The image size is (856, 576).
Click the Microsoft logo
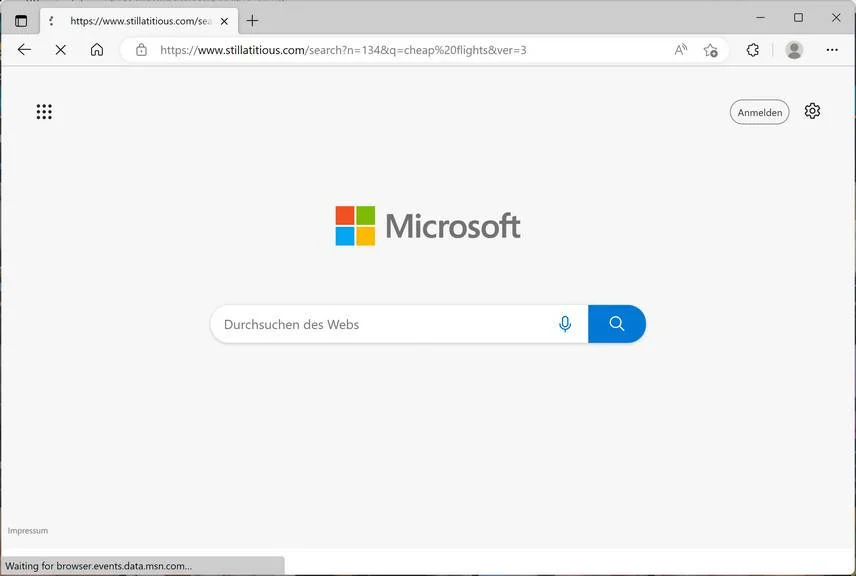pyautogui.click(x=427, y=226)
